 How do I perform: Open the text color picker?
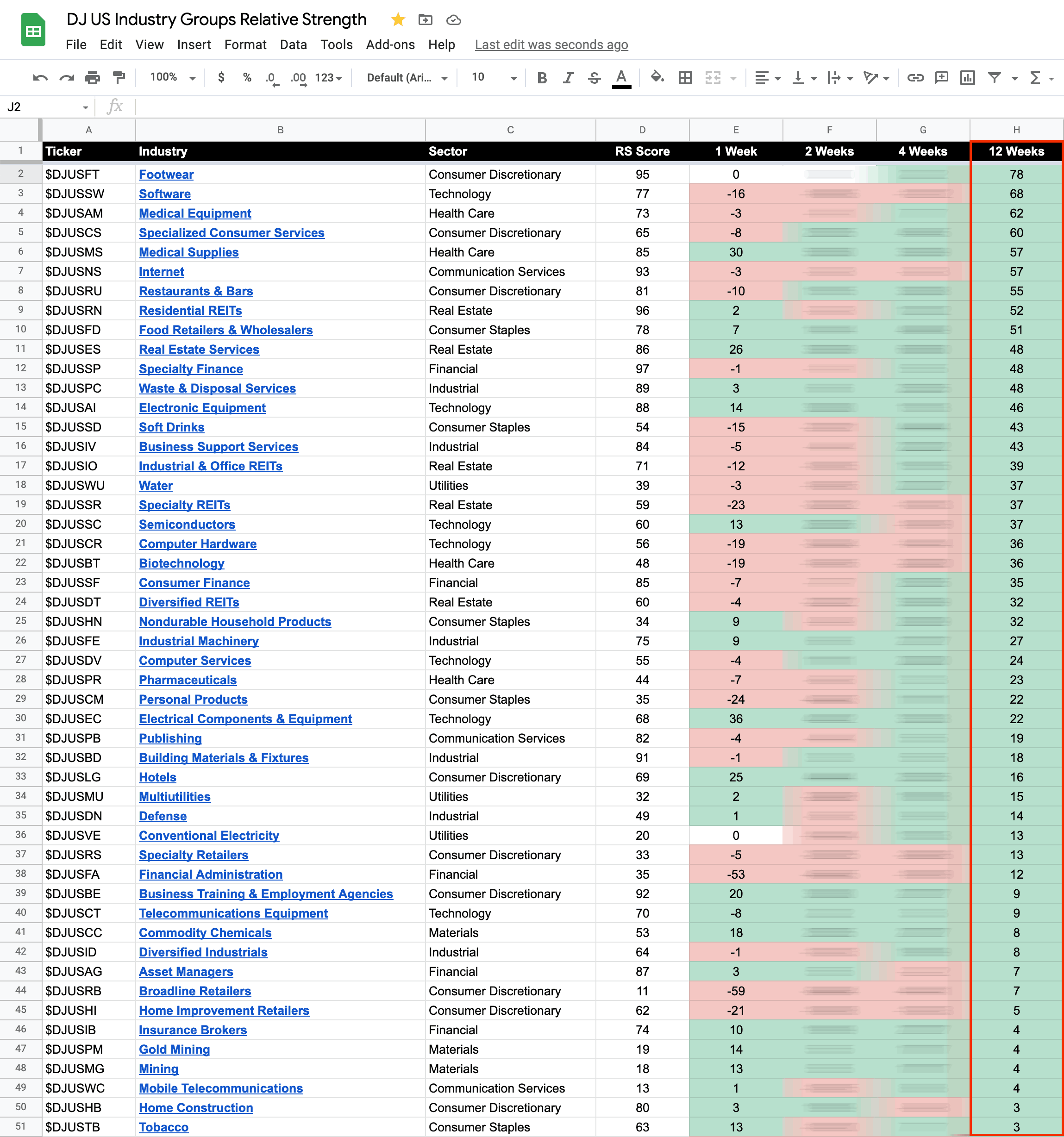pos(621,78)
